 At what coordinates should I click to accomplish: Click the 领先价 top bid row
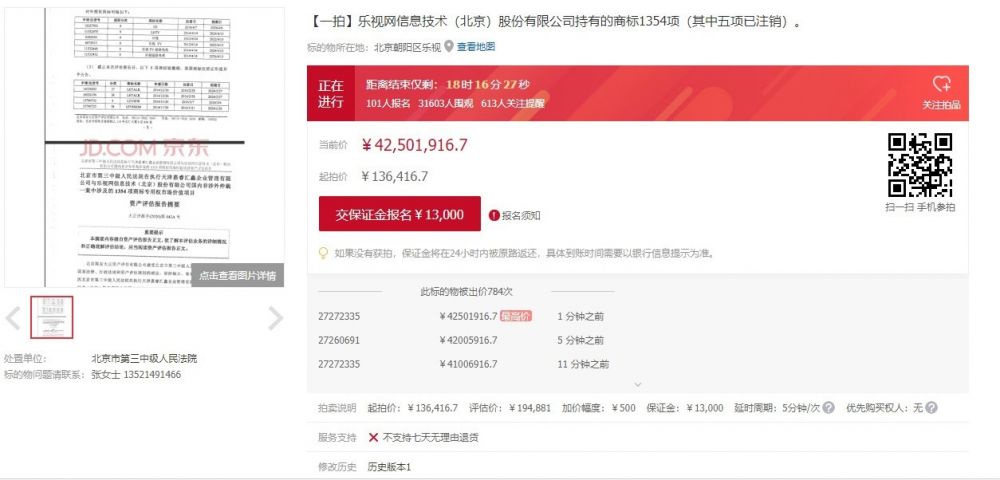coord(500,316)
